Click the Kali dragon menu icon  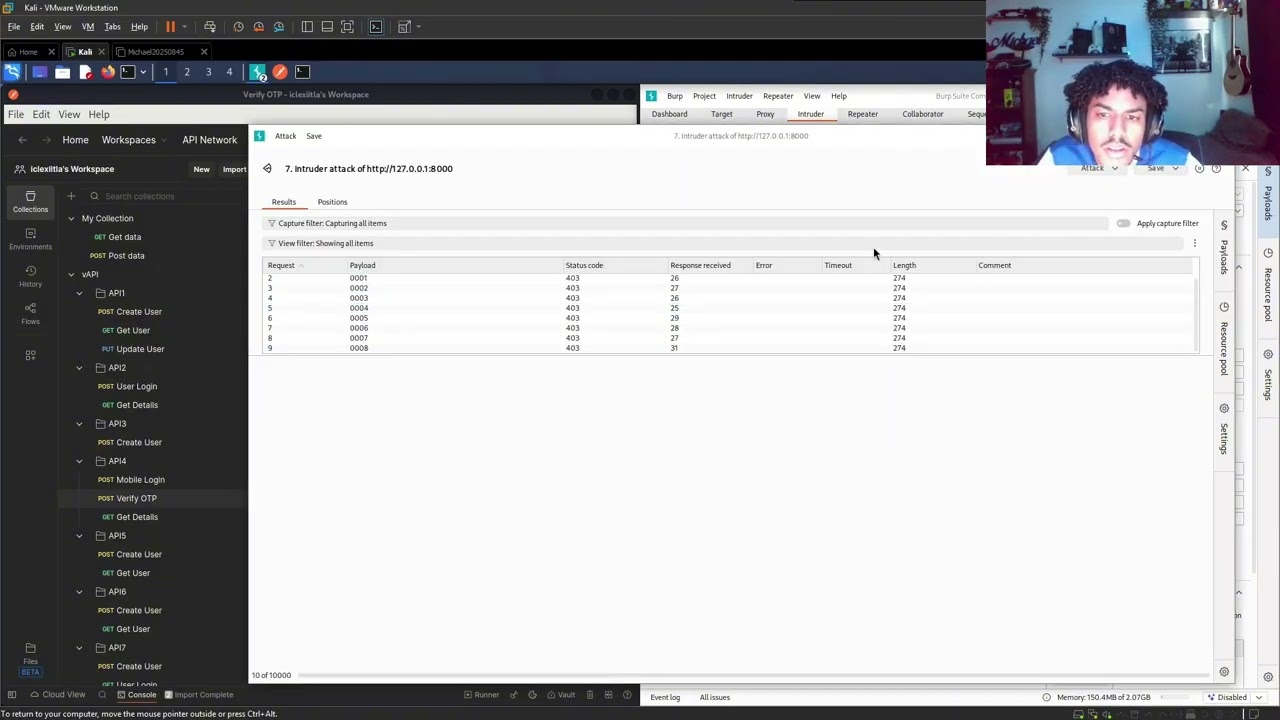(x=12, y=72)
